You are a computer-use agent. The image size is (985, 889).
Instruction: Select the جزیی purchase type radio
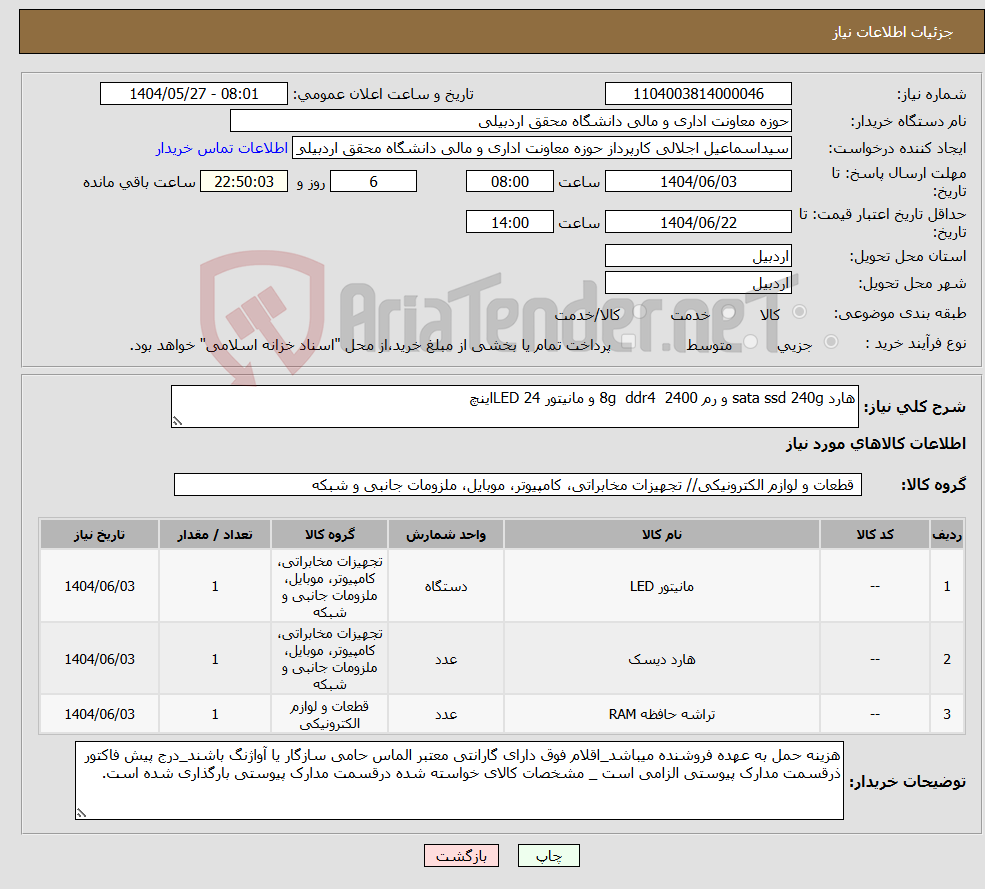point(830,342)
